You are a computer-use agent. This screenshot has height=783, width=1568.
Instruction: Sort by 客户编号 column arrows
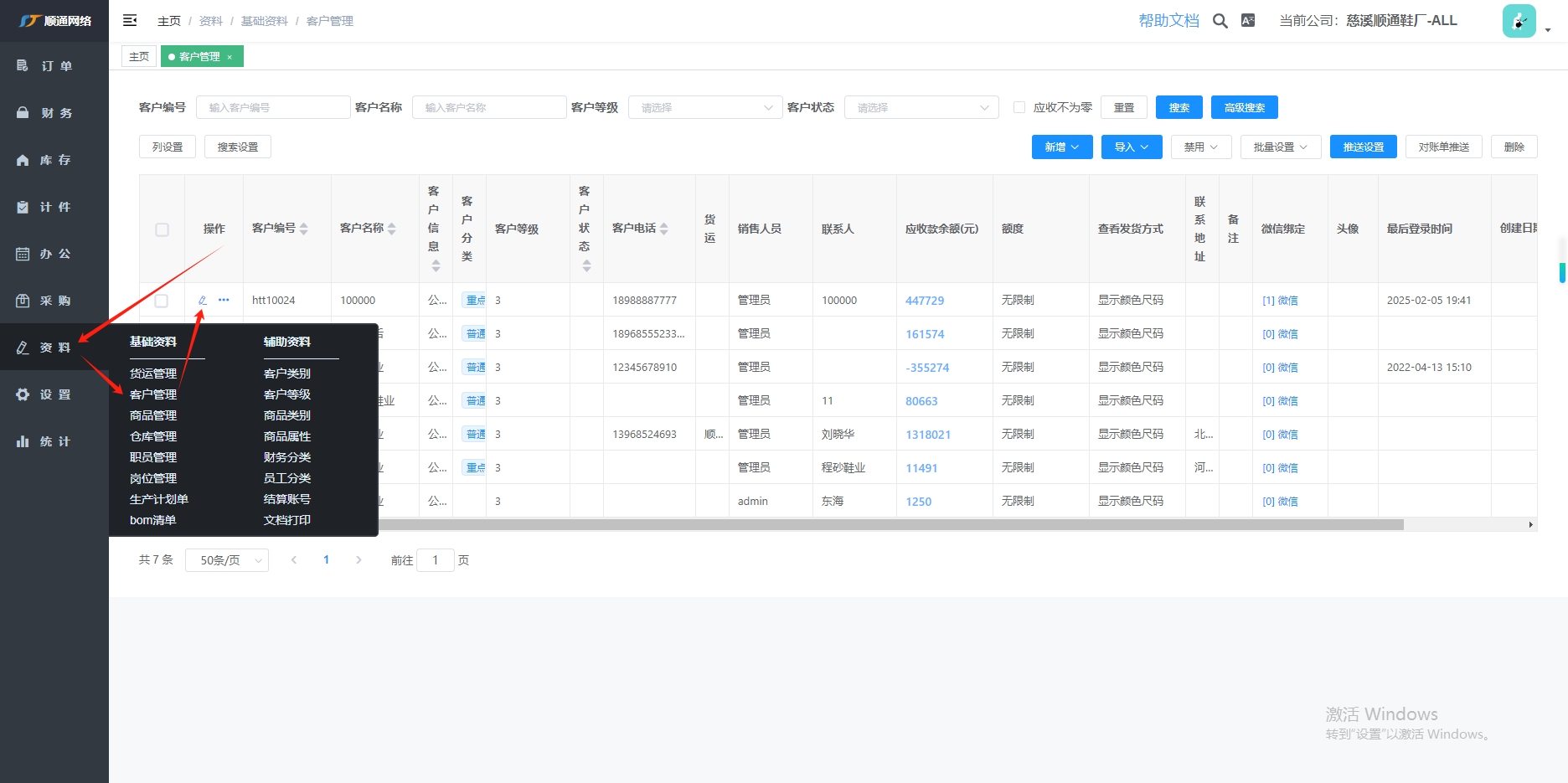[x=304, y=229]
